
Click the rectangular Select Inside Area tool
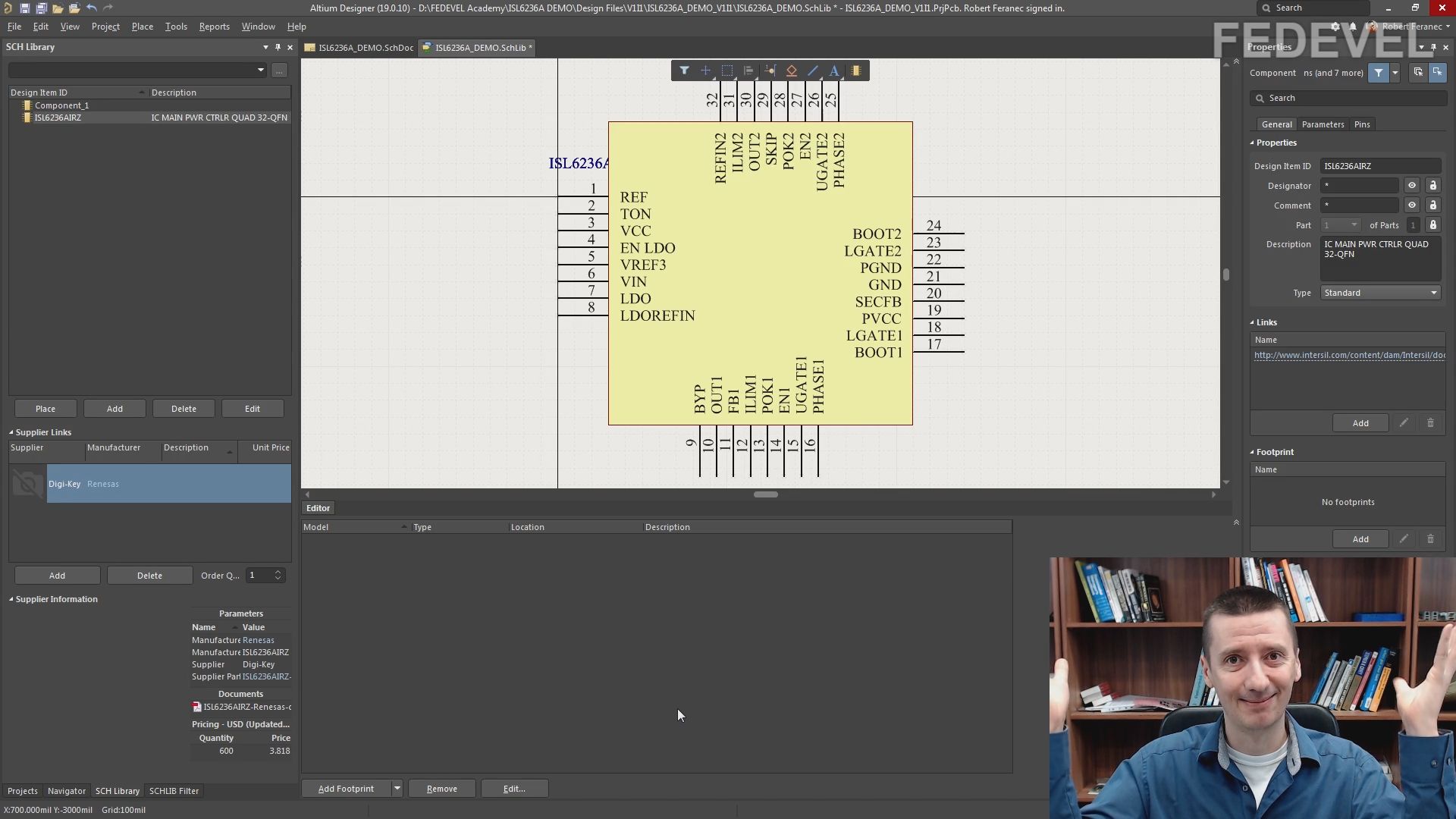coord(727,71)
